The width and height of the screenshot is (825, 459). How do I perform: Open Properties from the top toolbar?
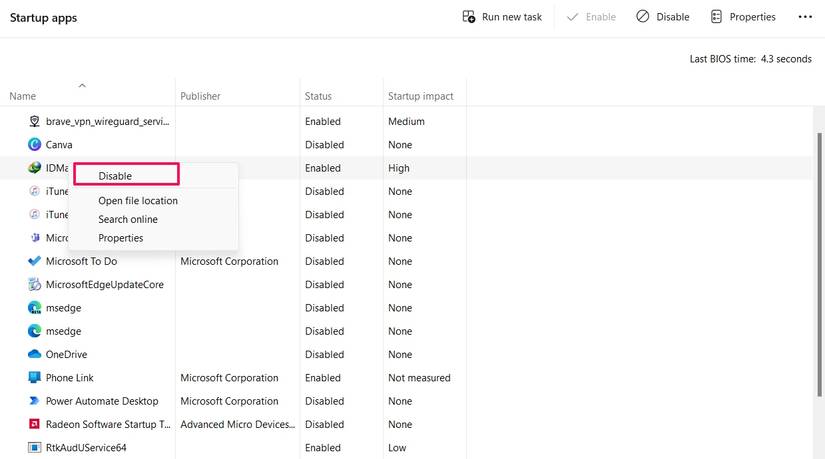(x=743, y=17)
